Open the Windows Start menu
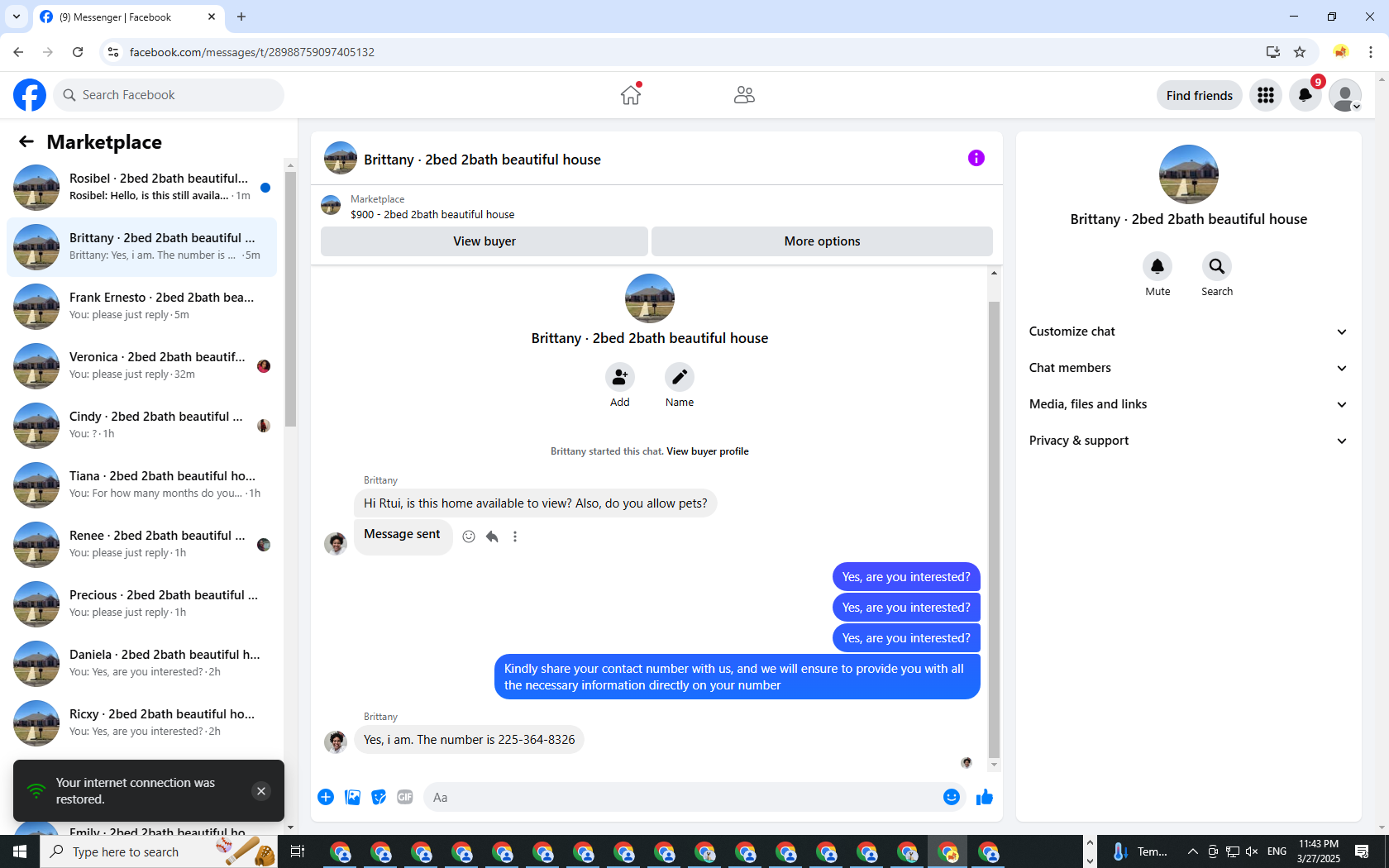 (x=20, y=851)
